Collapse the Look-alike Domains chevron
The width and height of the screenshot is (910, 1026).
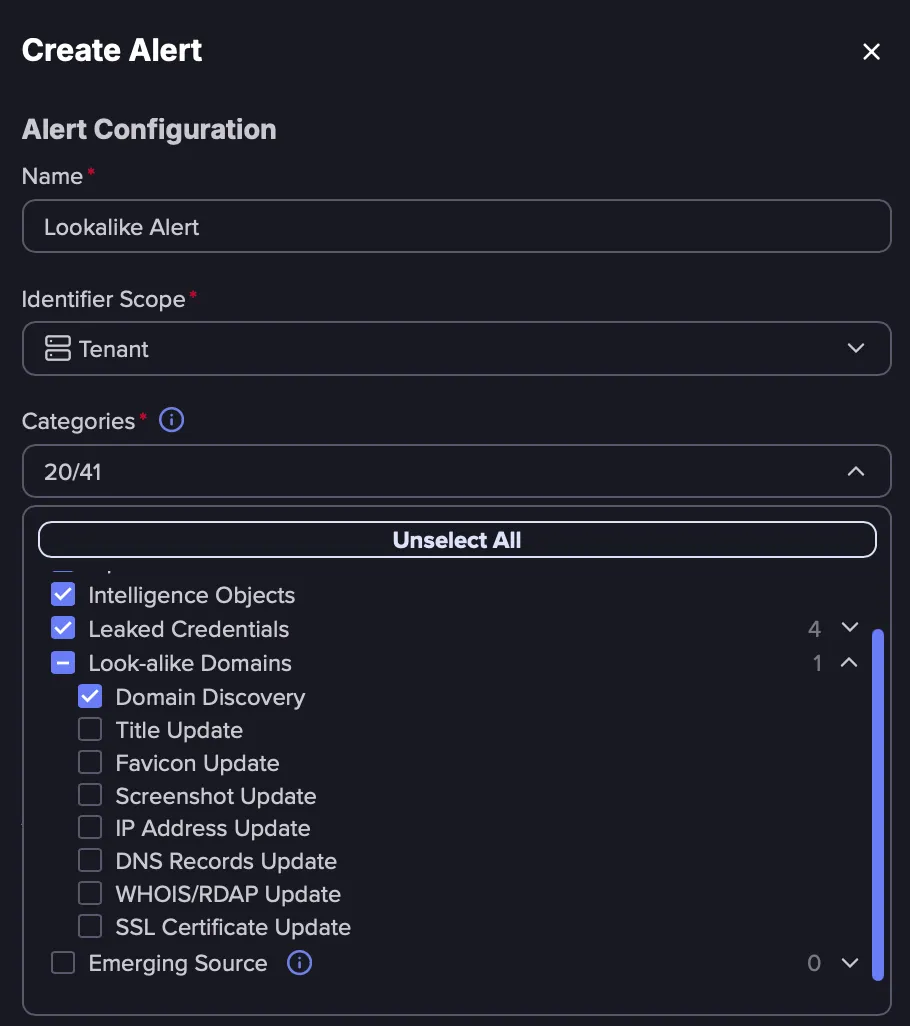(849, 662)
